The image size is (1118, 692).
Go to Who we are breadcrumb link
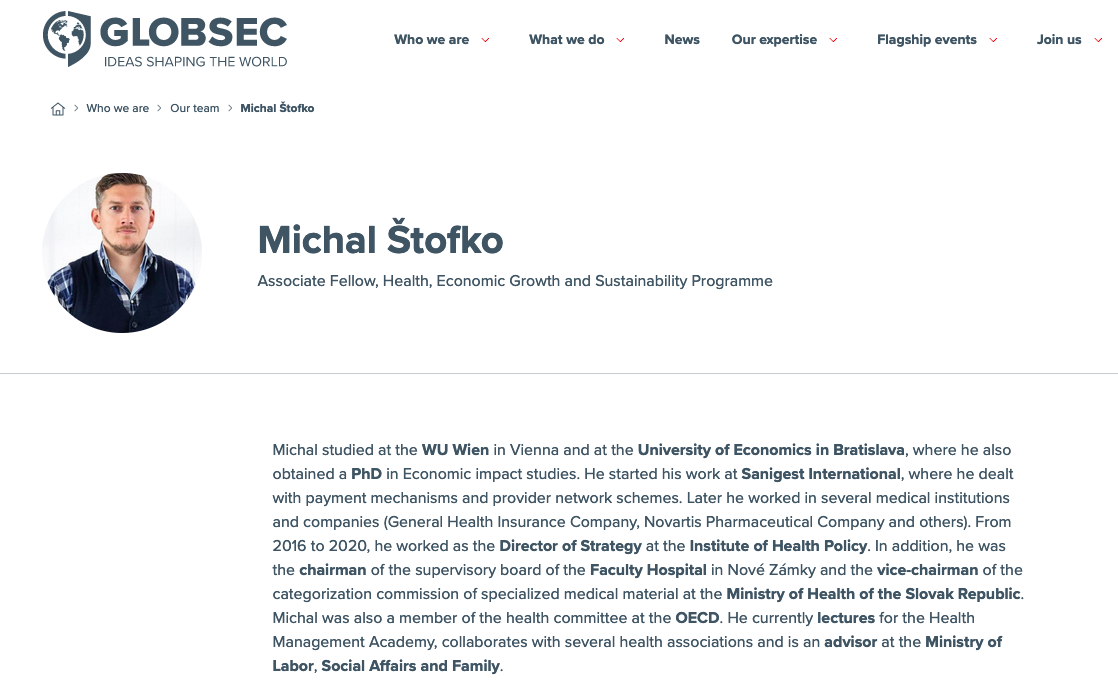117,108
